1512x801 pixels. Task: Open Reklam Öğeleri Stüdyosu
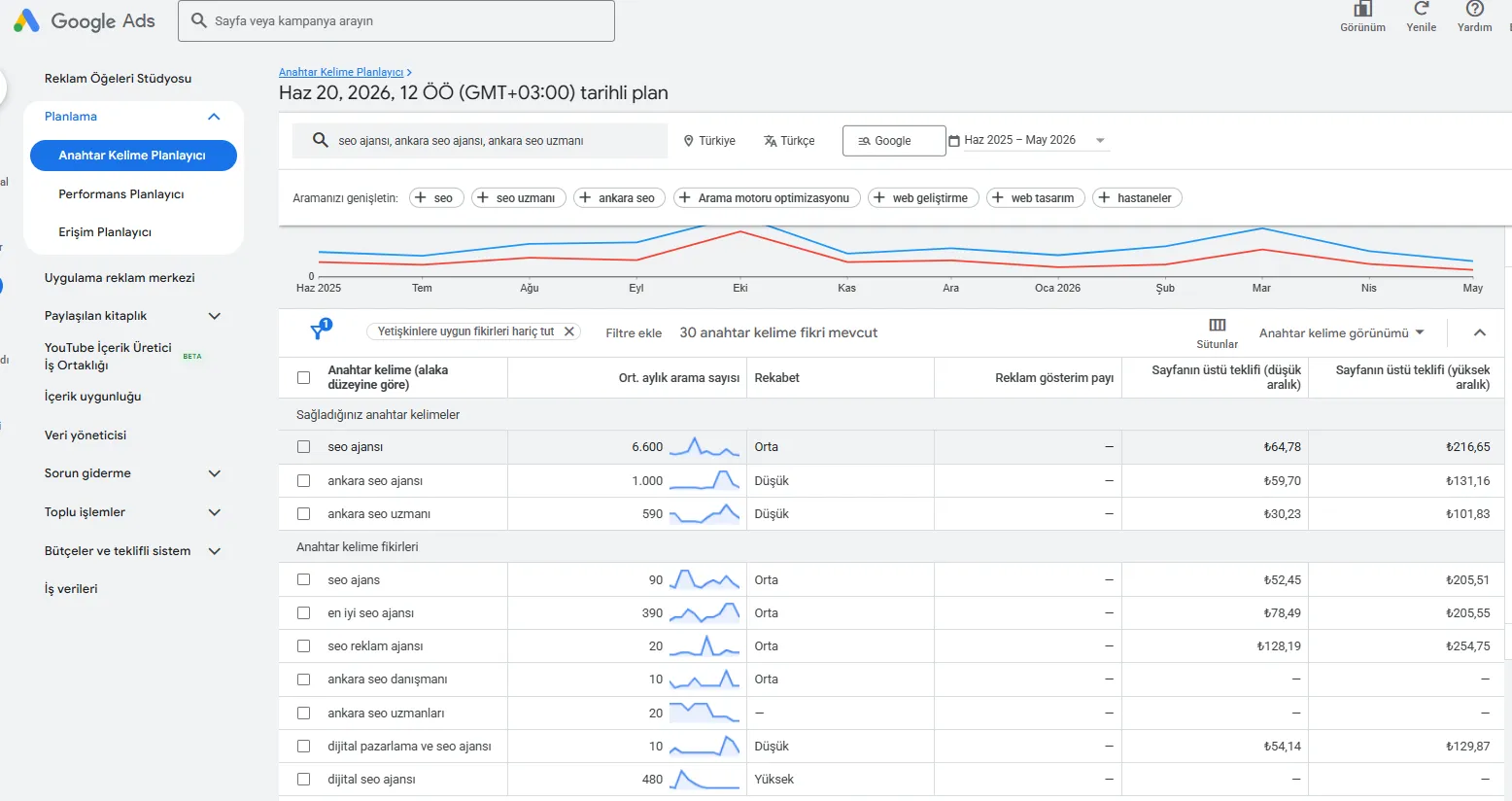118,79
